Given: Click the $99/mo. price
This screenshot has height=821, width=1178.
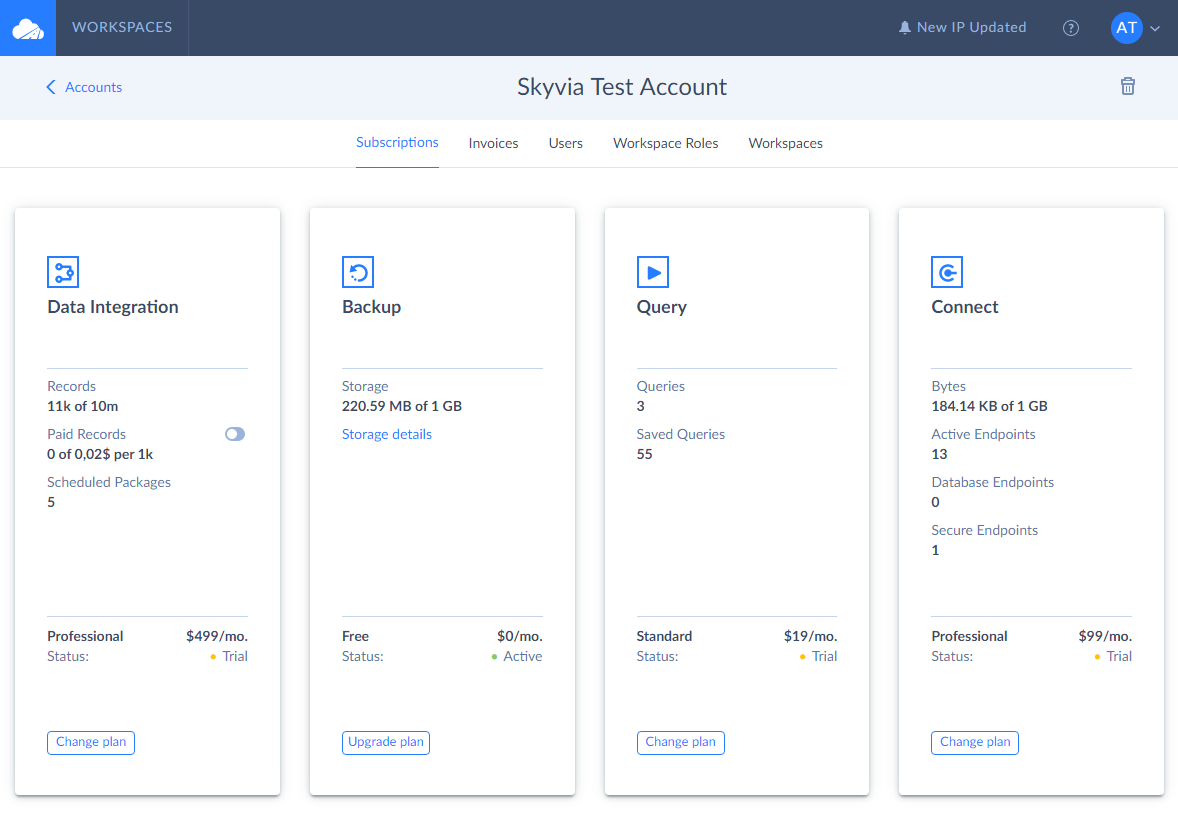Looking at the screenshot, I should 1105,636.
